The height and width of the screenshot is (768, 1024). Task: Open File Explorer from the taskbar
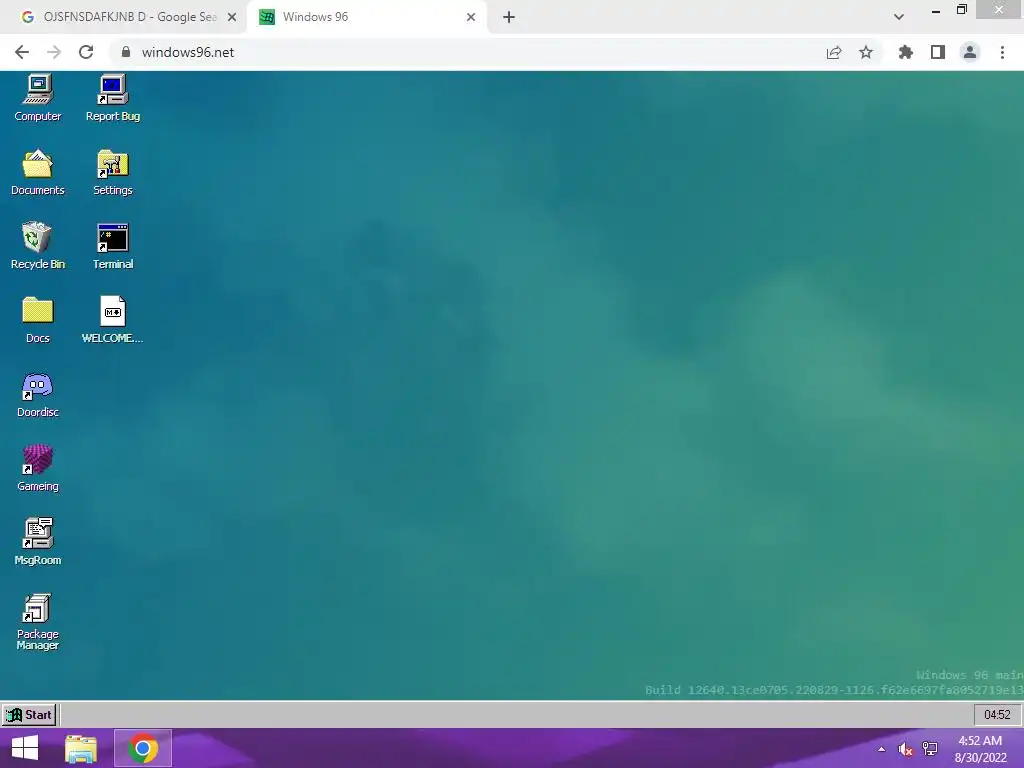(x=81, y=748)
